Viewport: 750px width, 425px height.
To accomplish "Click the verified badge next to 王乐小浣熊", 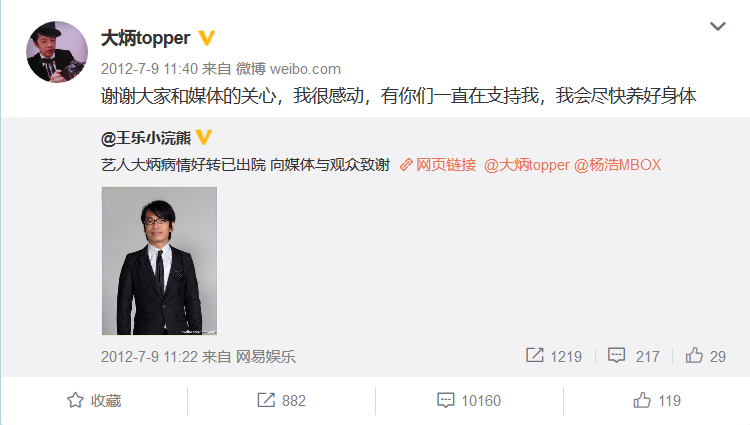I will pyautogui.click(x=204, y=137).
